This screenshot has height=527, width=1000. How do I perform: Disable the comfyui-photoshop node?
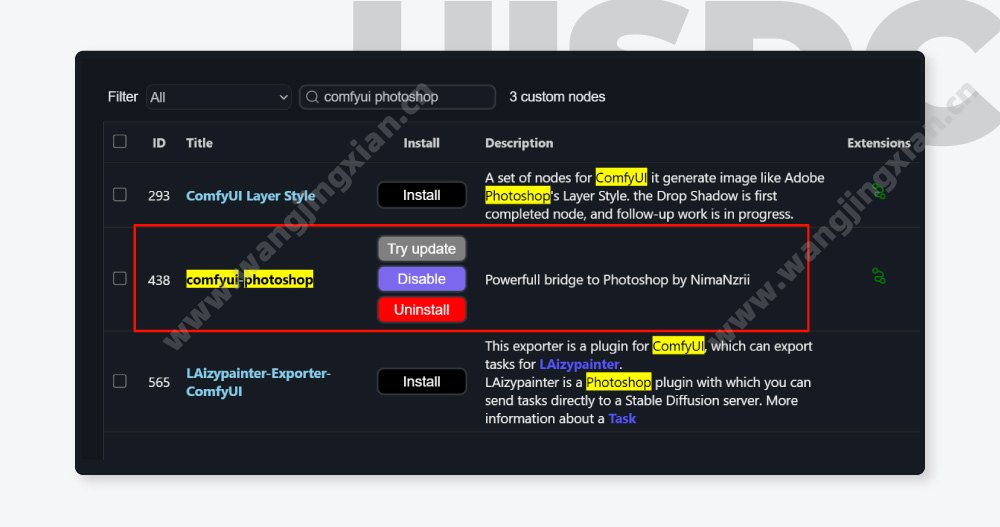coord(422,279)
